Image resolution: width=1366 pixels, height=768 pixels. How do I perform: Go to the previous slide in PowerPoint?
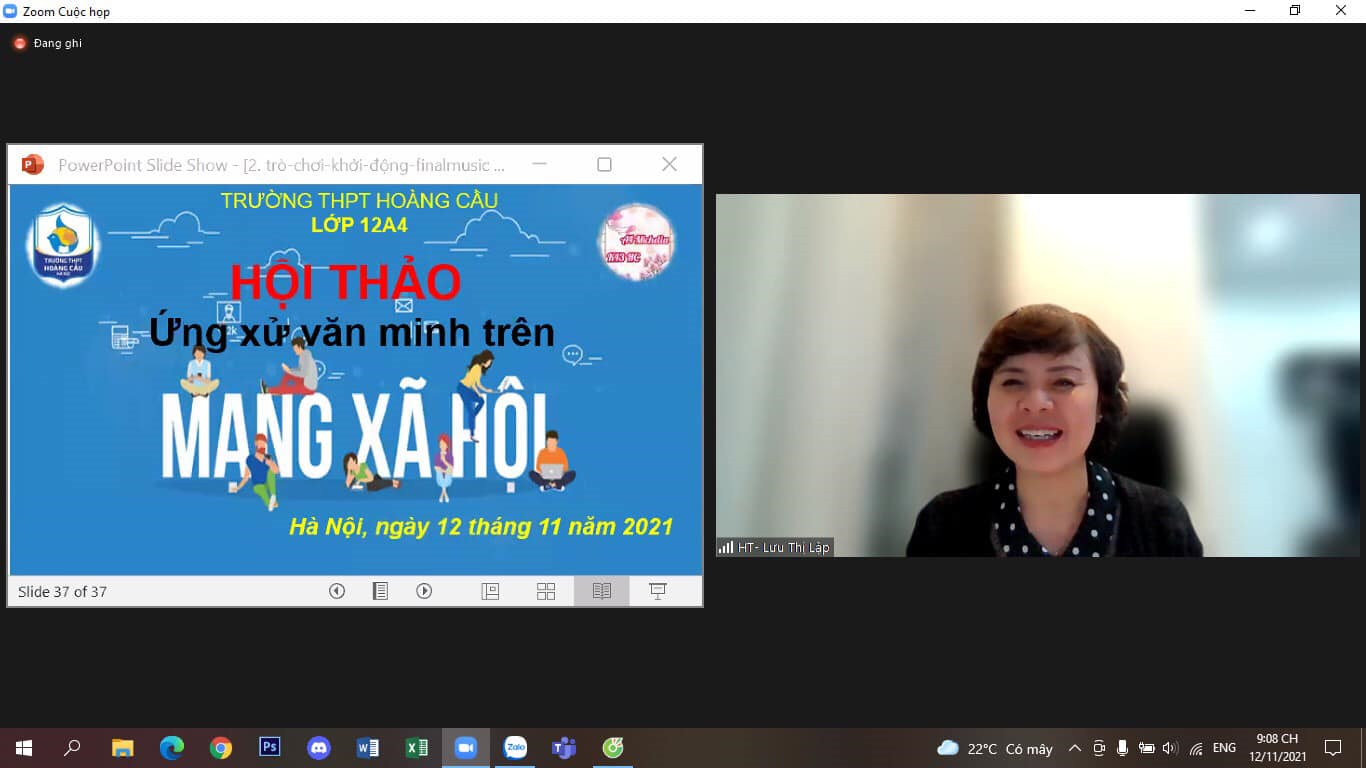pyautogui.click(x=337, y=591)
